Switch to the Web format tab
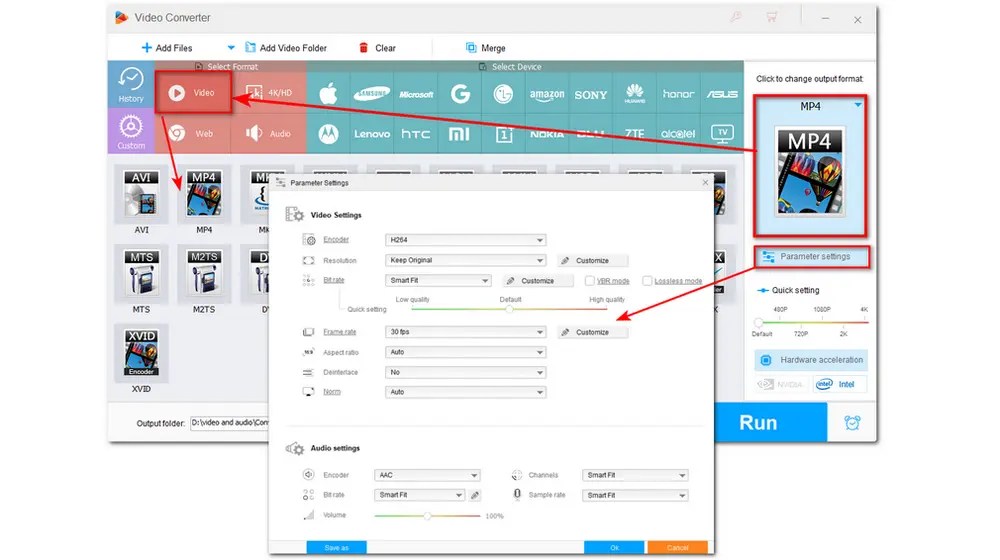The width and height of the screenshot is (1000, 560). click(x=193, y=133)
